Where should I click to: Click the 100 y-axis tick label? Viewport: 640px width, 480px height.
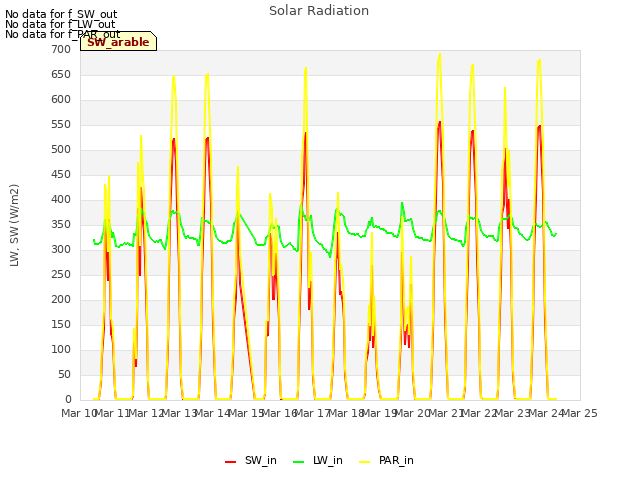pos(61,349)
